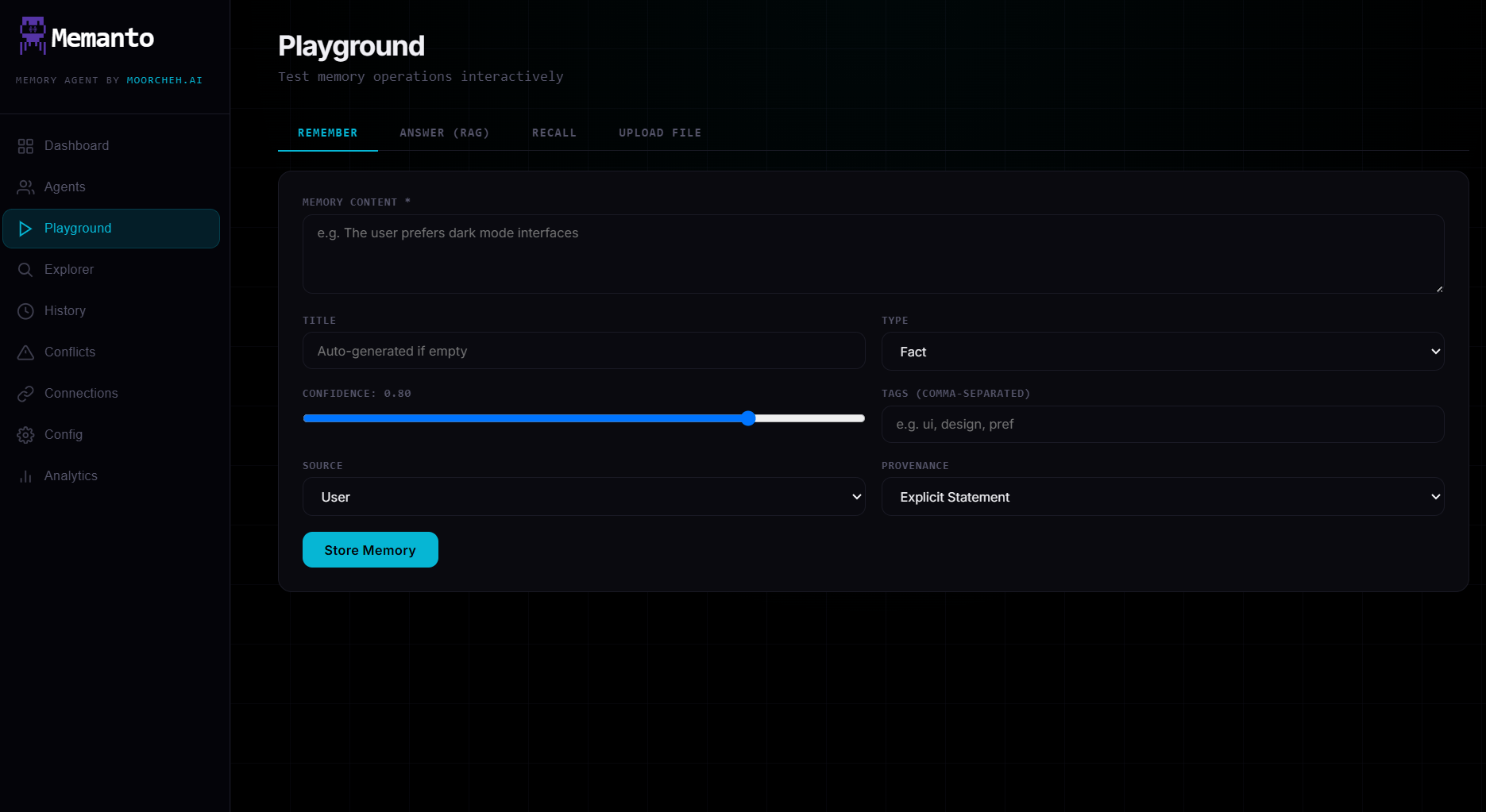Focus the Tags comma-separated input
This screenshot has width=1486, height=812.
pyautogui.click(x=1163, y=424)
